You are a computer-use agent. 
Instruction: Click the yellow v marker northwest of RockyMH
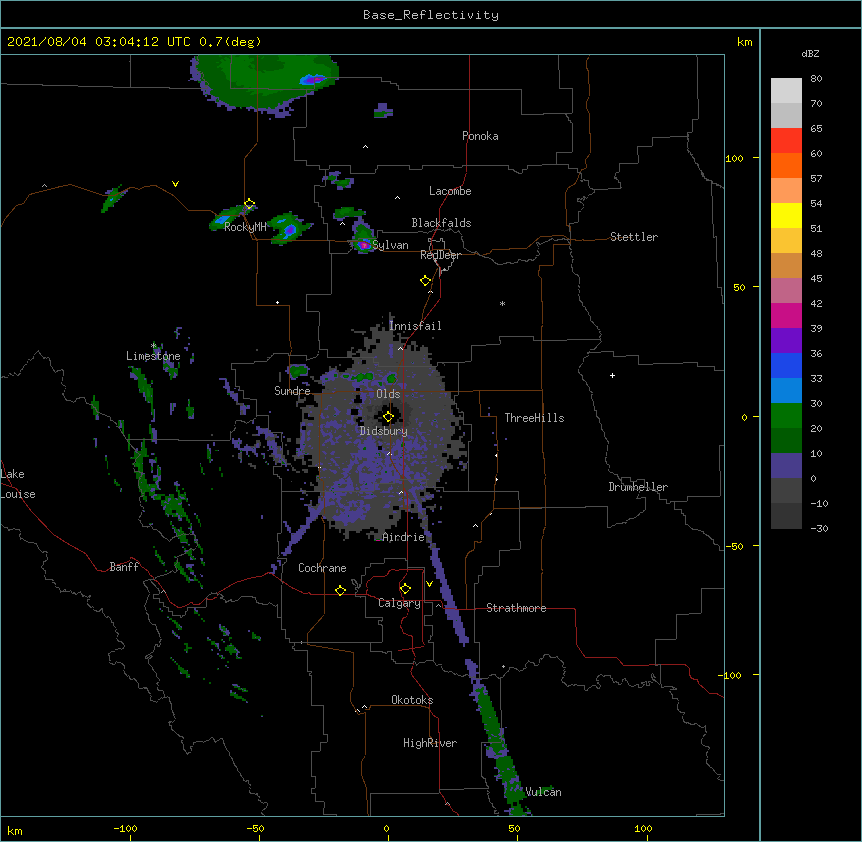(175, 184)
